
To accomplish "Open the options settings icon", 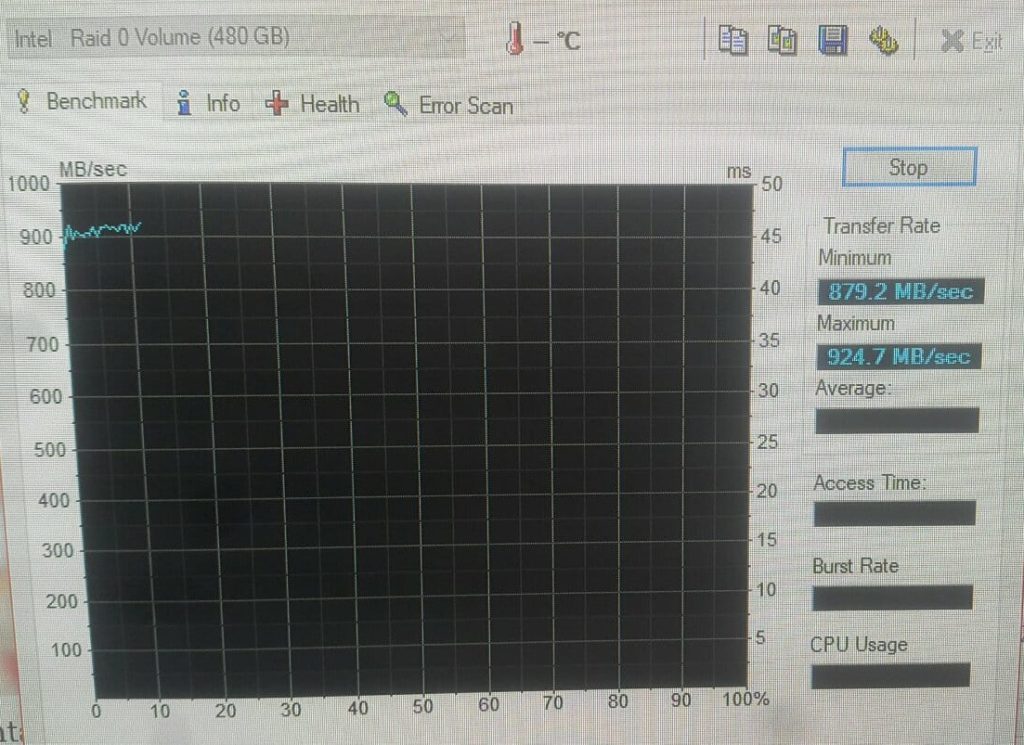I will [x=883, y=40].
